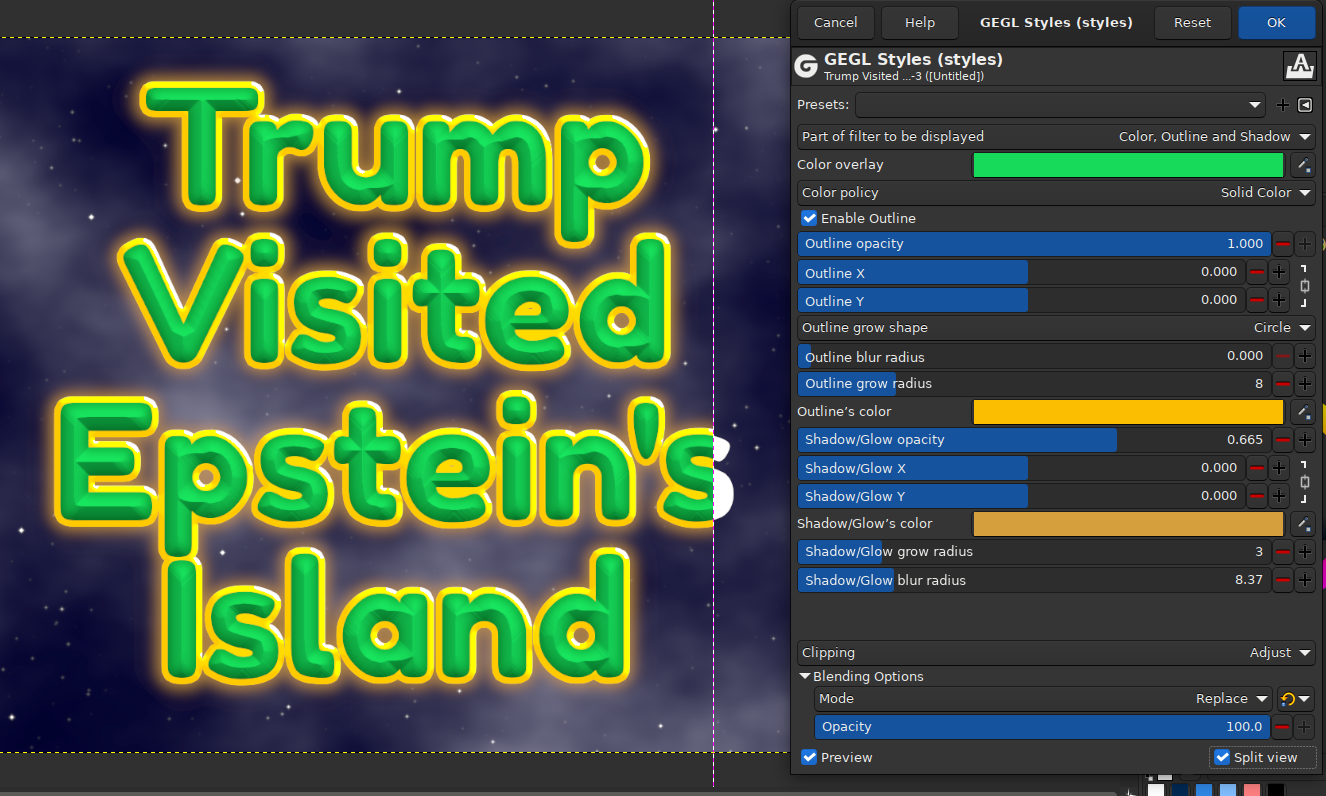Confirm the filter with OK
The image size is (1326, 796).
[x=1276, y=22]
